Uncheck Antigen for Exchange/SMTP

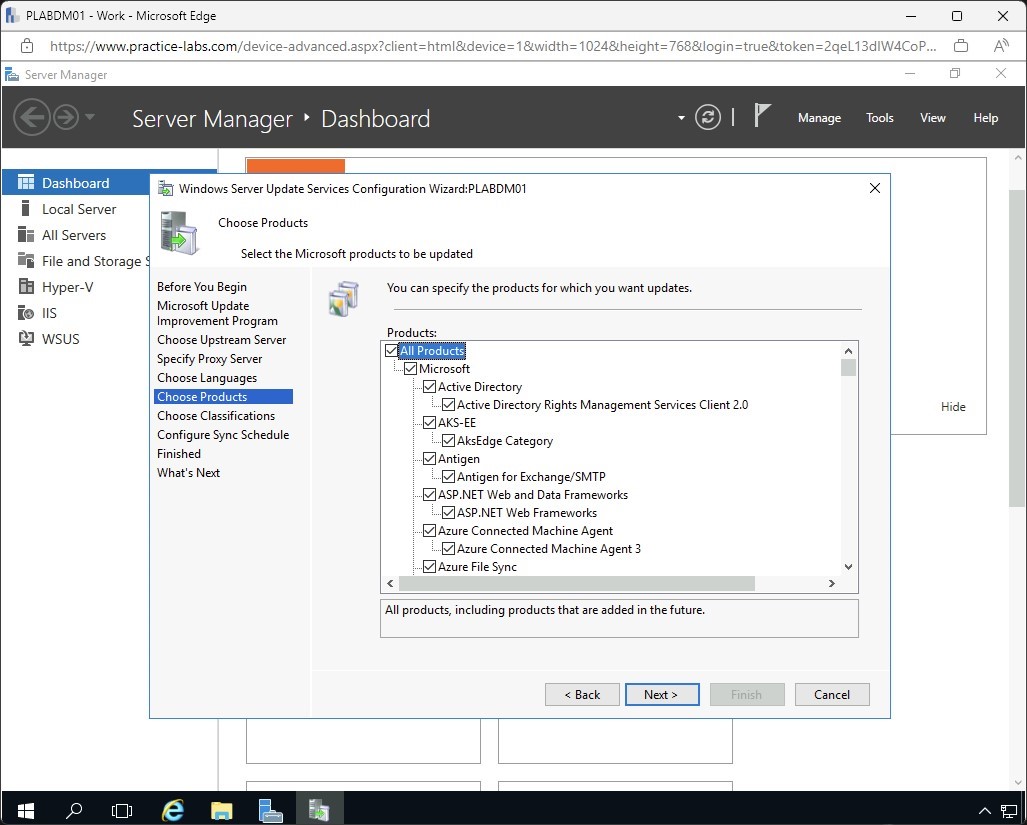coord(448,477)
